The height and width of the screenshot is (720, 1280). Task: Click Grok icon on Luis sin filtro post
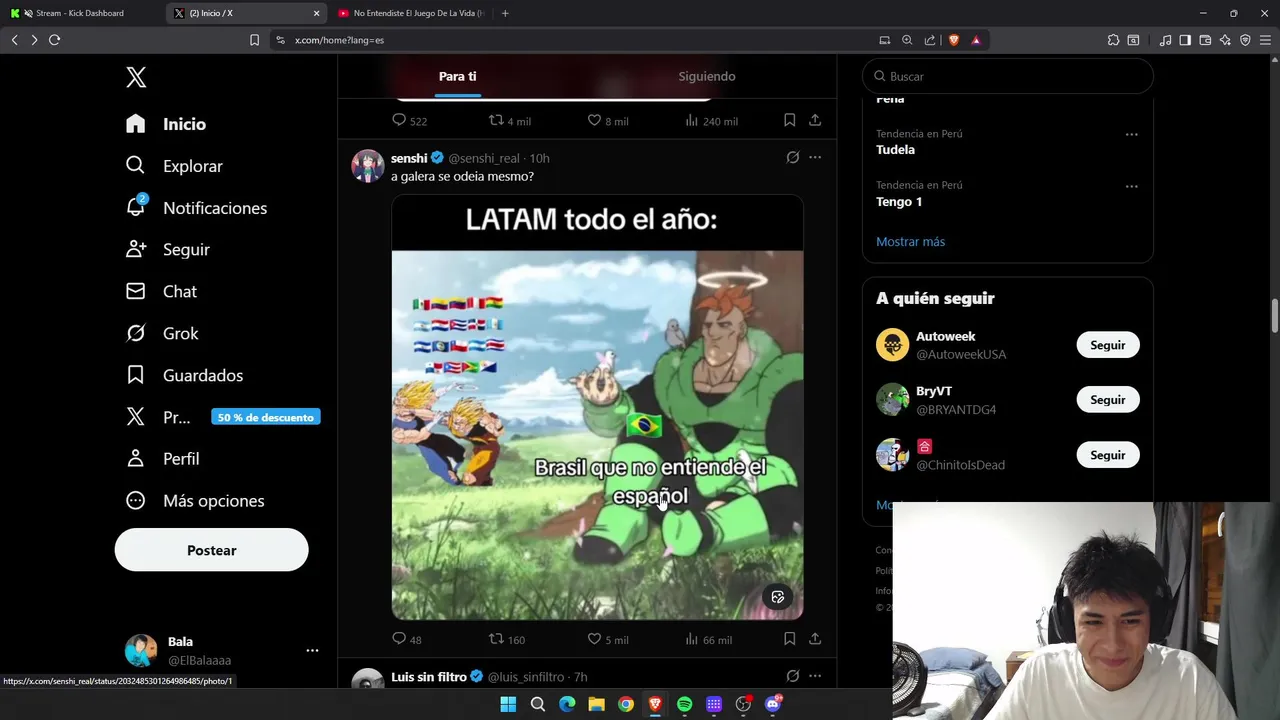click(x=793, y=676)
